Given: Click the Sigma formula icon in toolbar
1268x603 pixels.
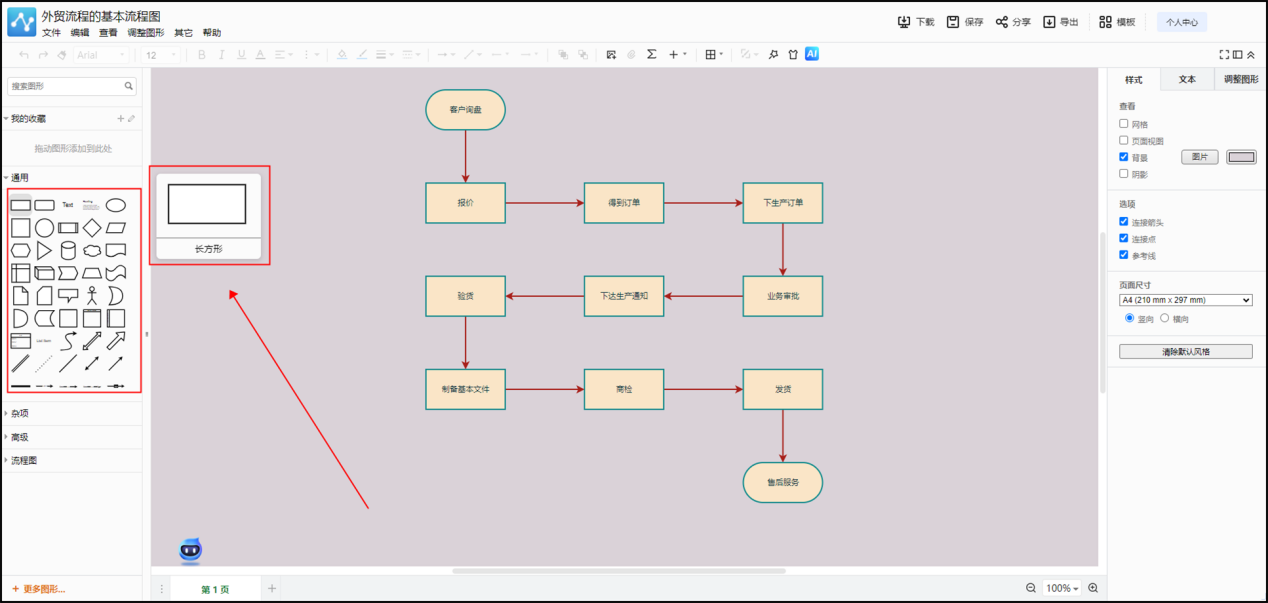Looking at the screenshot, I should pos(652,55).
